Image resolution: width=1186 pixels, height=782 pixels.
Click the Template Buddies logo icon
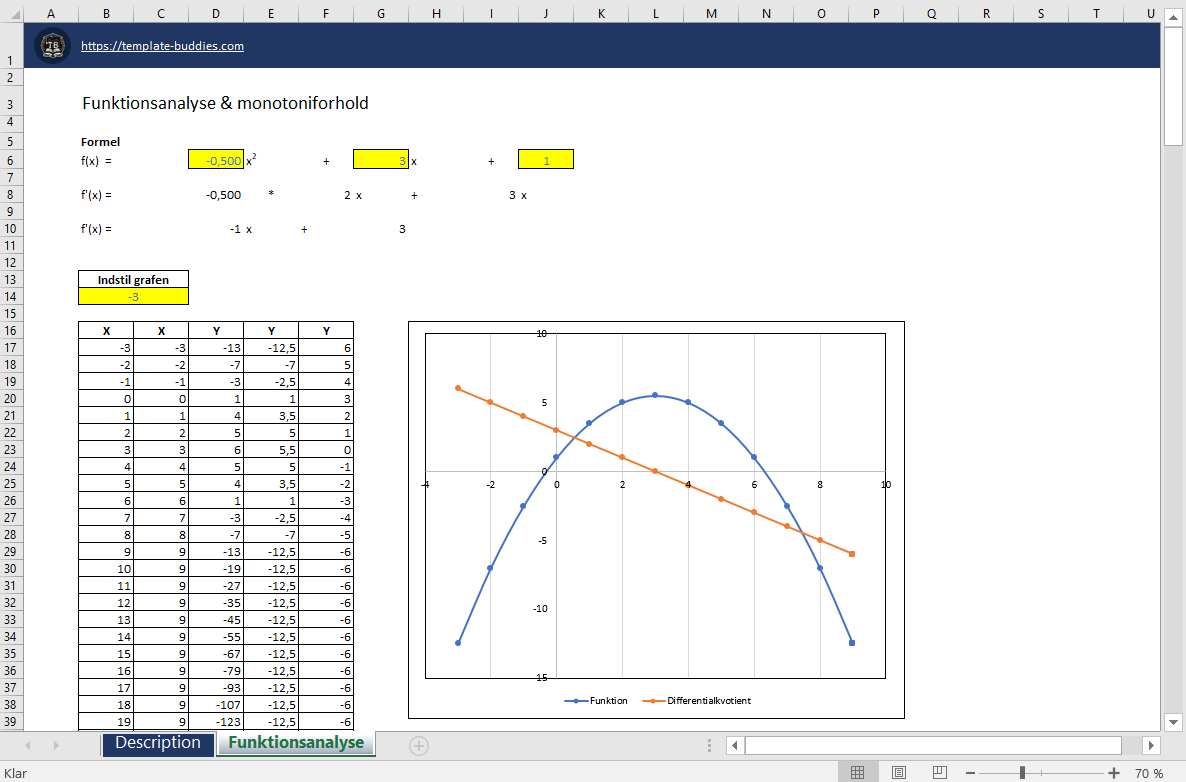pyautogui.click(x=52, y=46)
